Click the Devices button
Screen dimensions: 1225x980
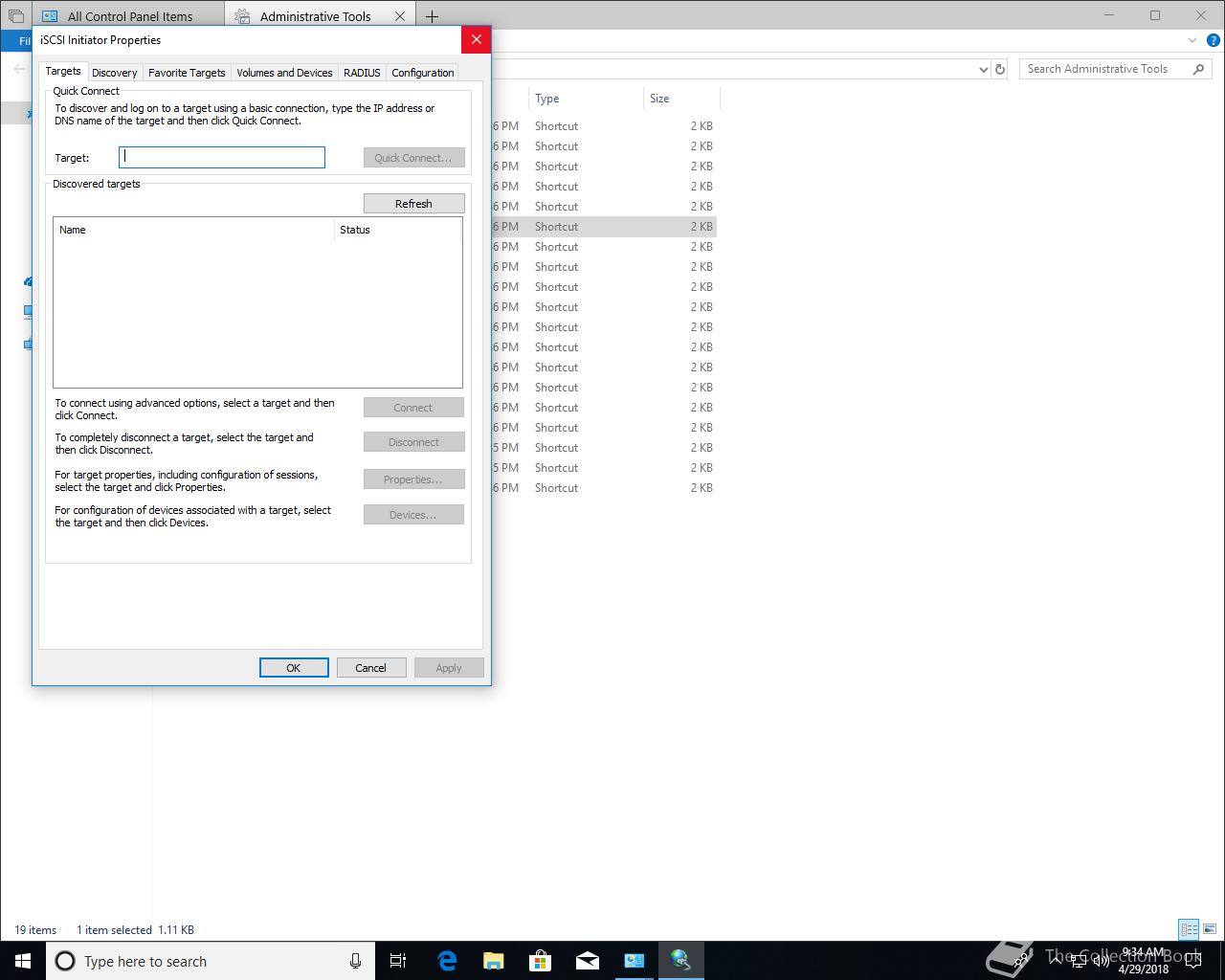[x=413, y=515]
